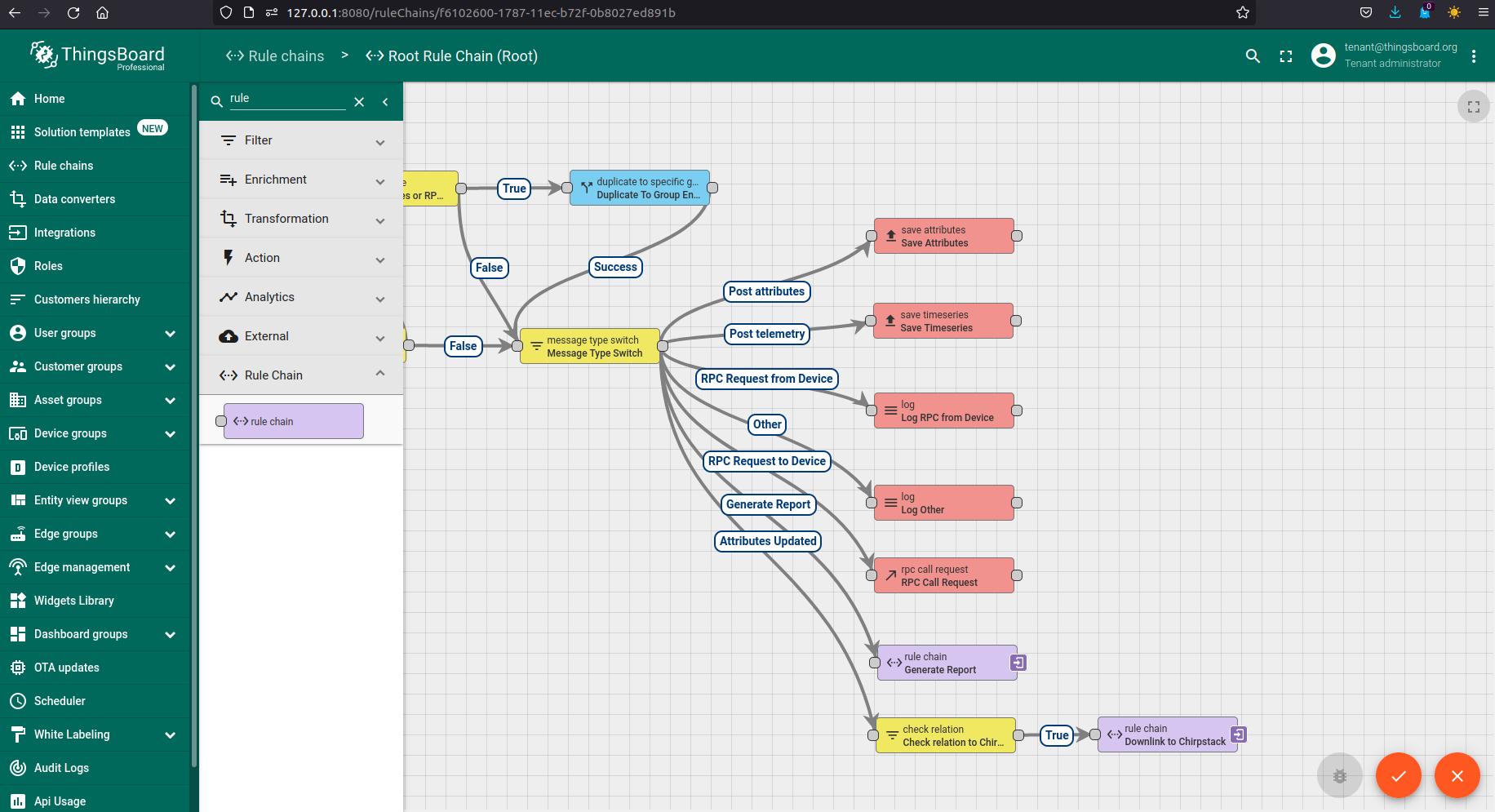Expand the rule chain canvas to fullscreen
Image resolution: width=1495 pixels, height=812 pixels.
[x=1474, y=107]
